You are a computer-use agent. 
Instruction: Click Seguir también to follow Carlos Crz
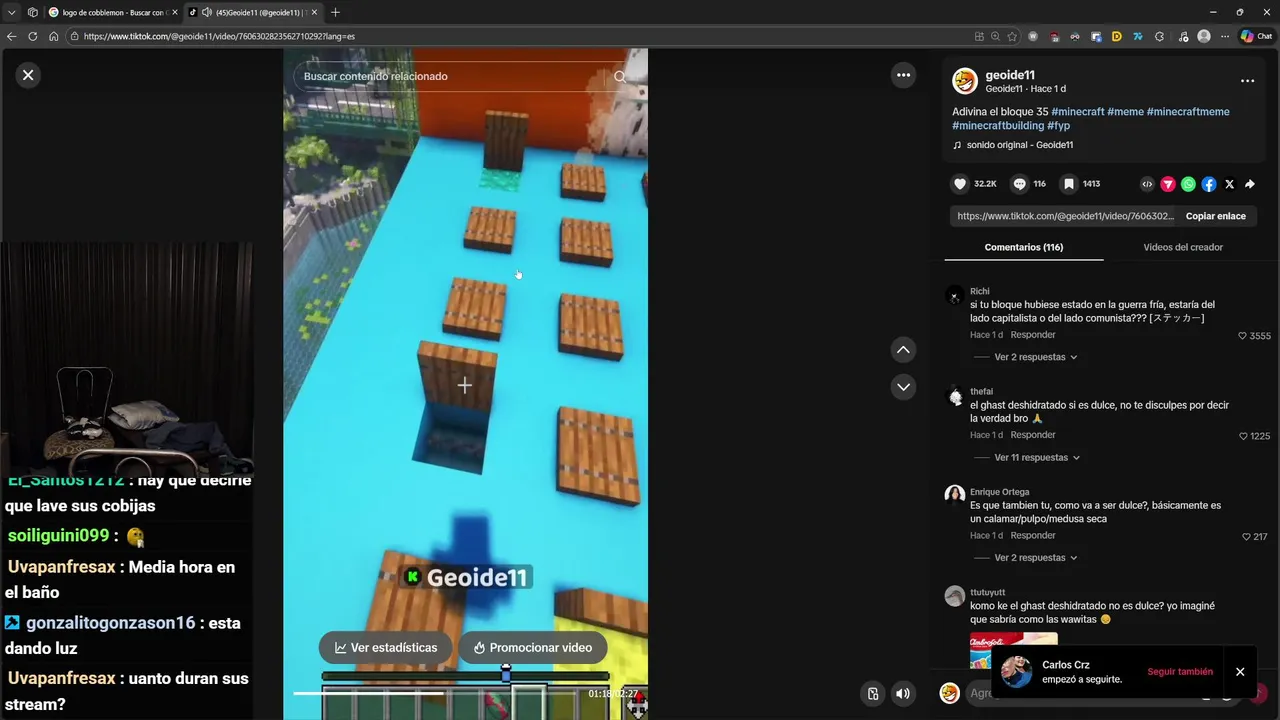[1180, 672]
